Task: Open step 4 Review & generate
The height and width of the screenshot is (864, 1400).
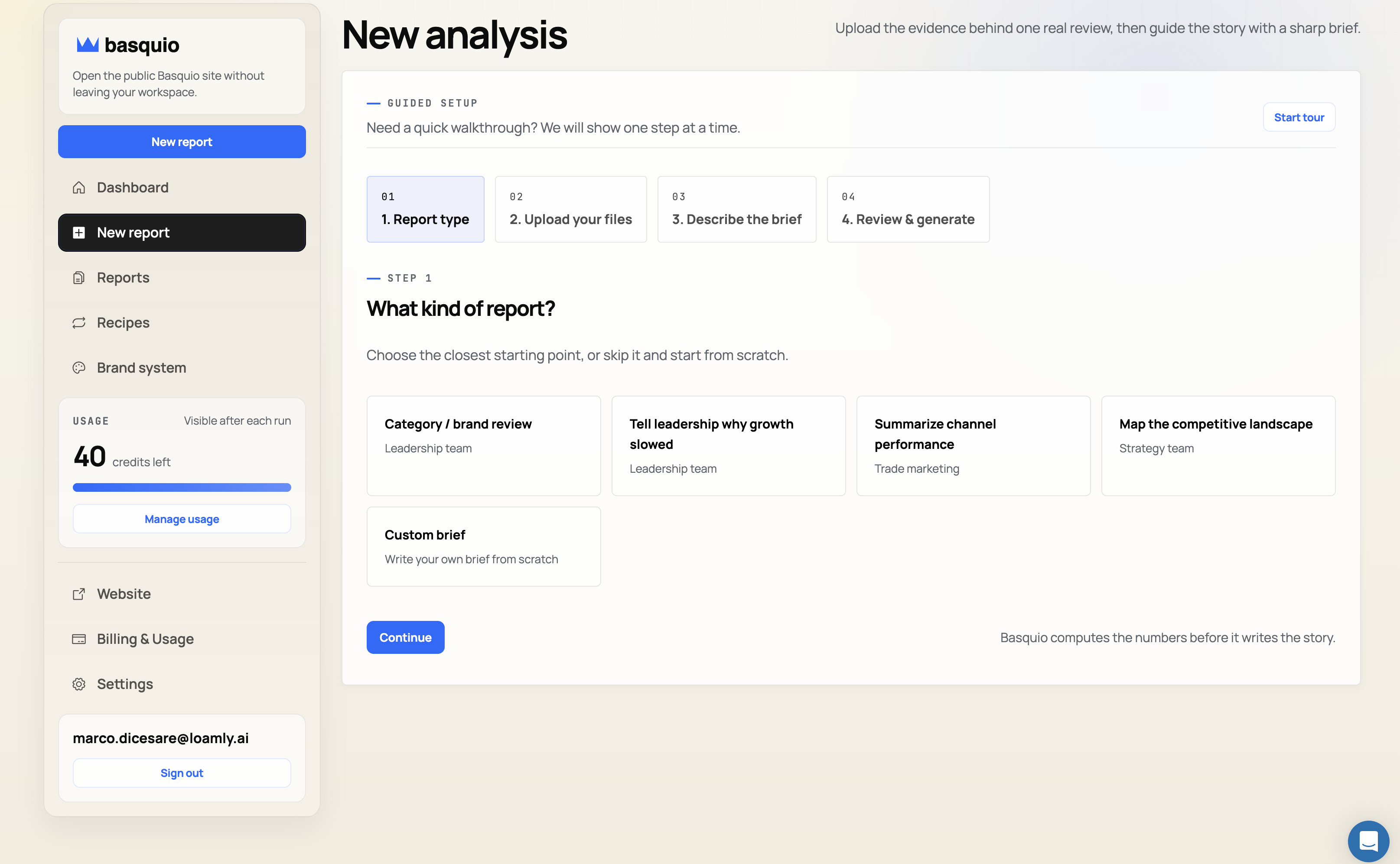Action: pos(908,209)
